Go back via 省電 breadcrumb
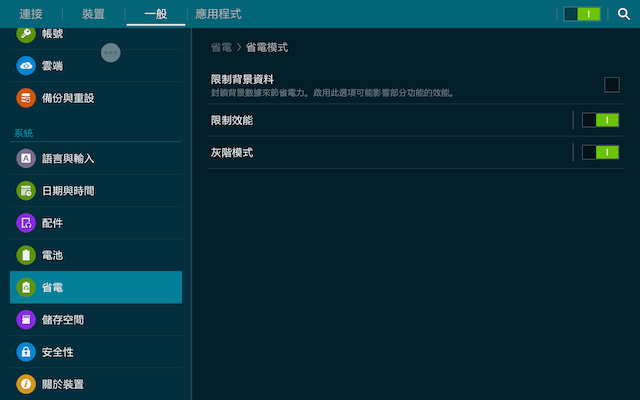This screenshot has width=640, height=400. (221, 47)
